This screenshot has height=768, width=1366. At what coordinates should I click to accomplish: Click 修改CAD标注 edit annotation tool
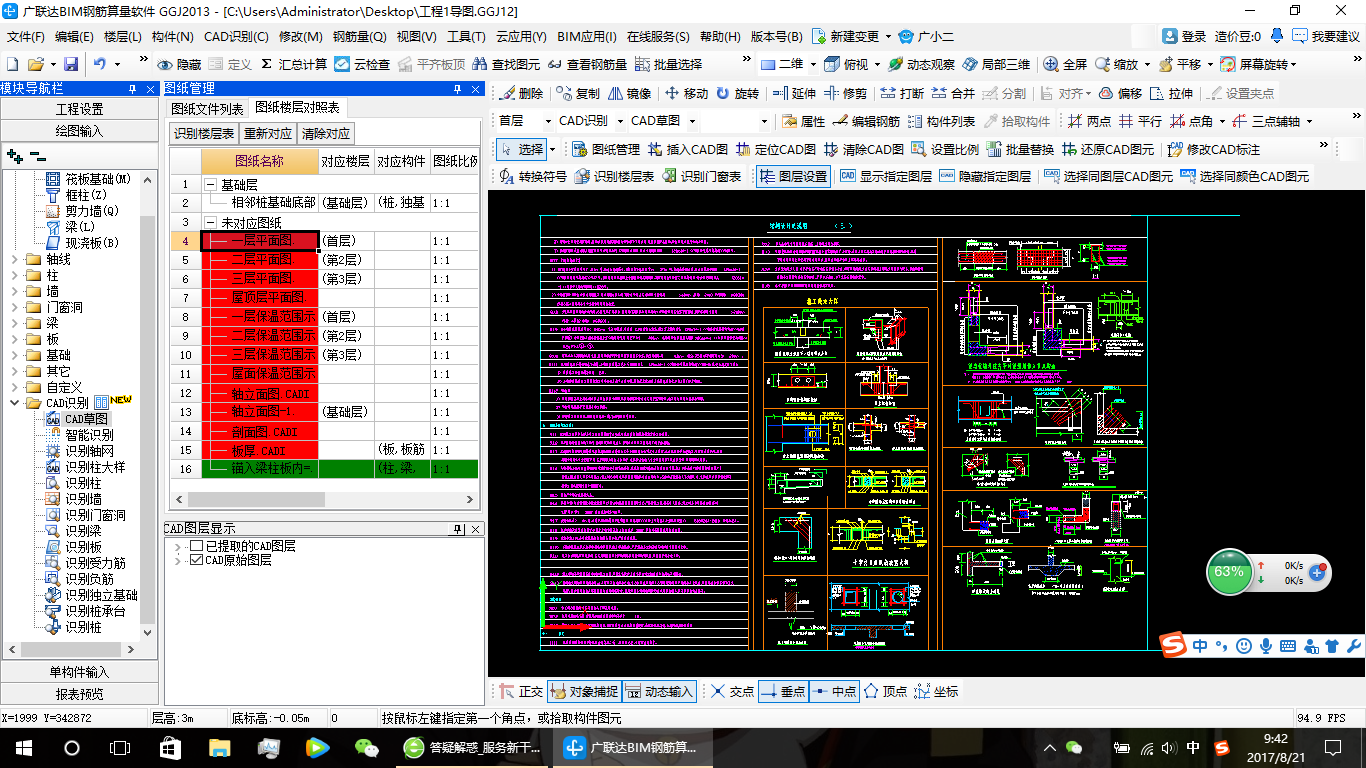tap(1213, 149)
